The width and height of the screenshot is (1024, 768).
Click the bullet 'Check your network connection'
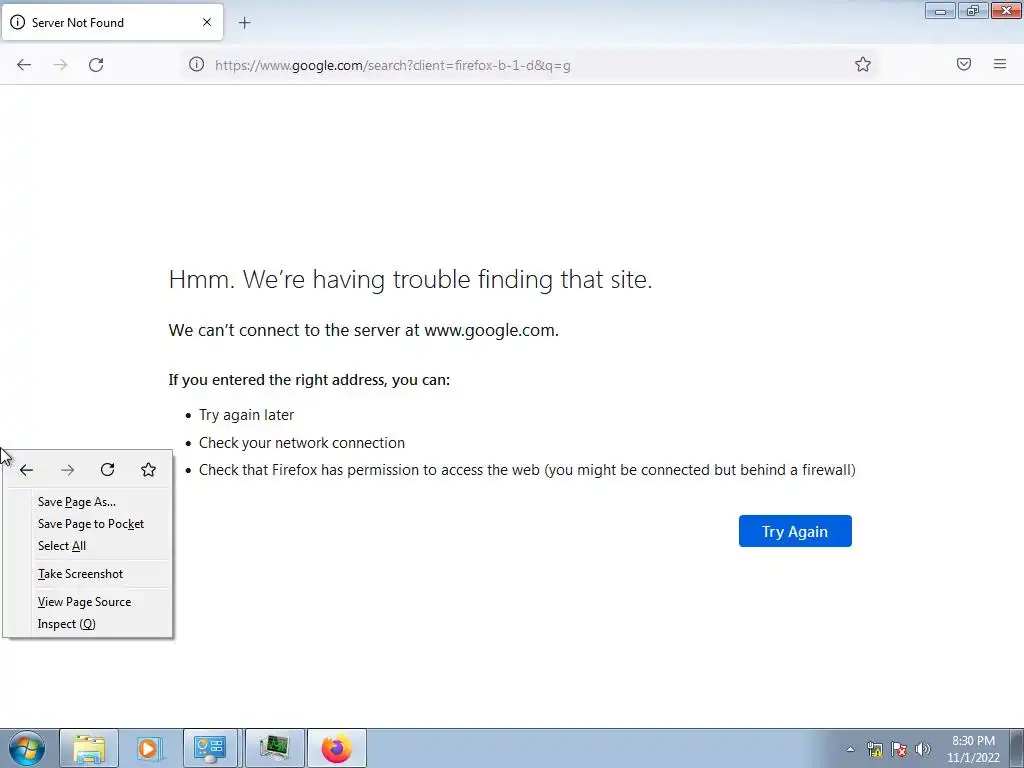click(x=302, y=443)
